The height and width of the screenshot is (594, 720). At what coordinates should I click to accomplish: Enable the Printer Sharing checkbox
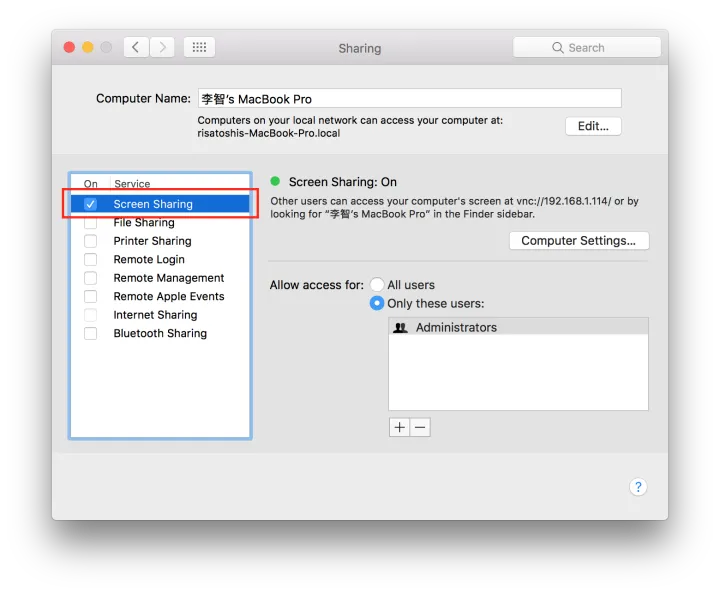coord(90,241)
